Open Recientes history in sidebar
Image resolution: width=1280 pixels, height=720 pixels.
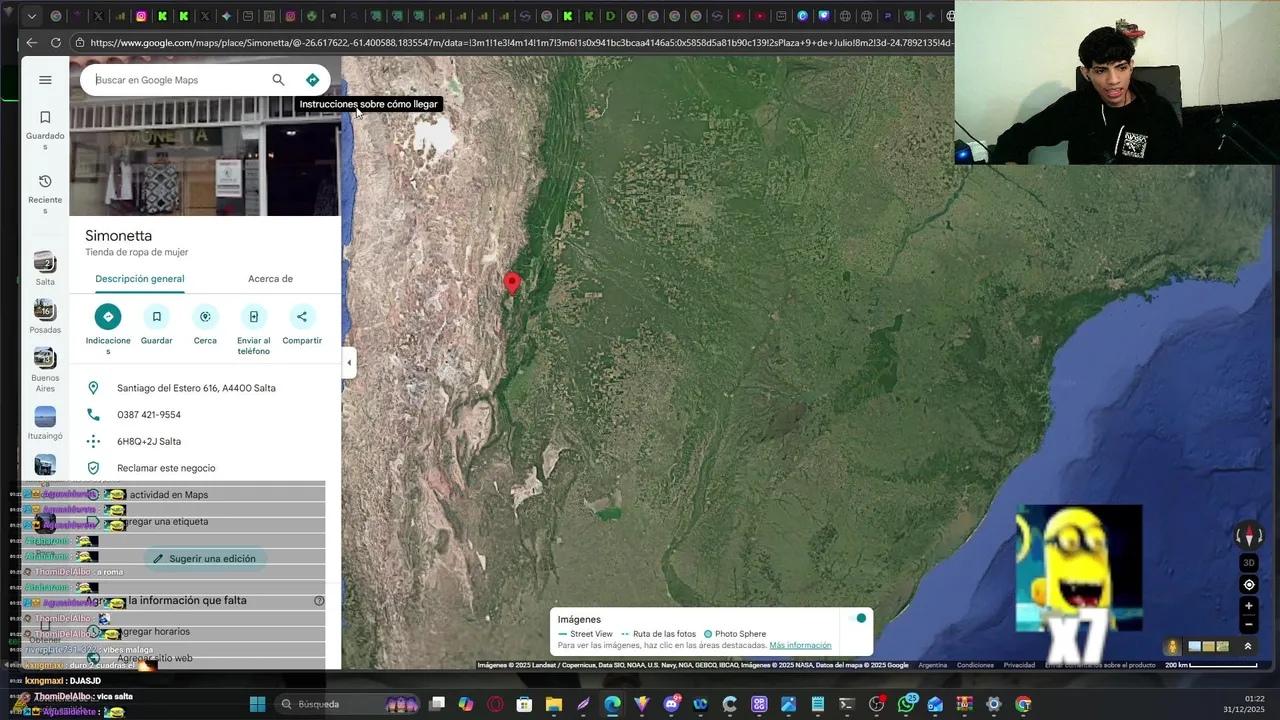point(45,194)
